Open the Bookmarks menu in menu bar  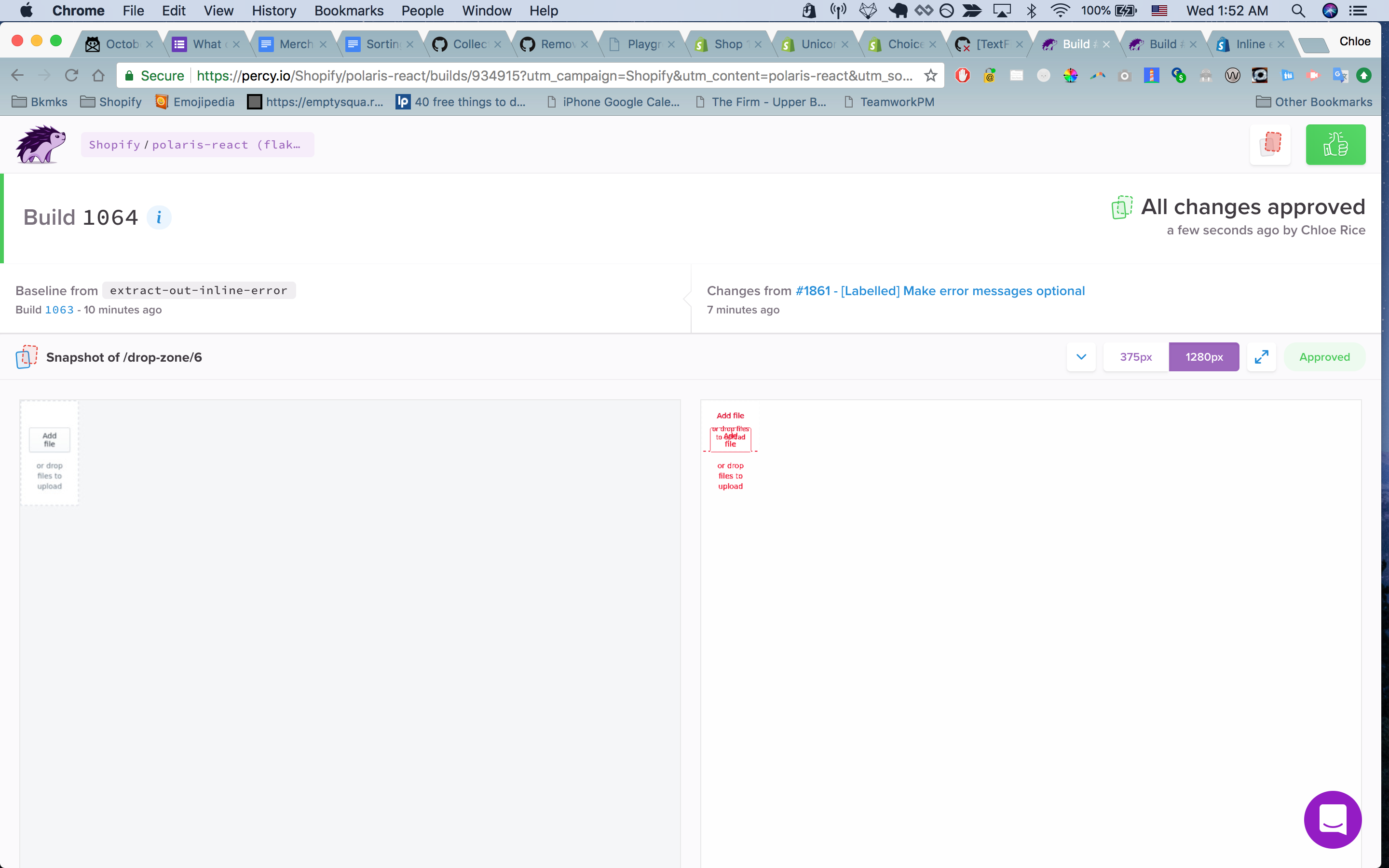[x=349, y=10]
